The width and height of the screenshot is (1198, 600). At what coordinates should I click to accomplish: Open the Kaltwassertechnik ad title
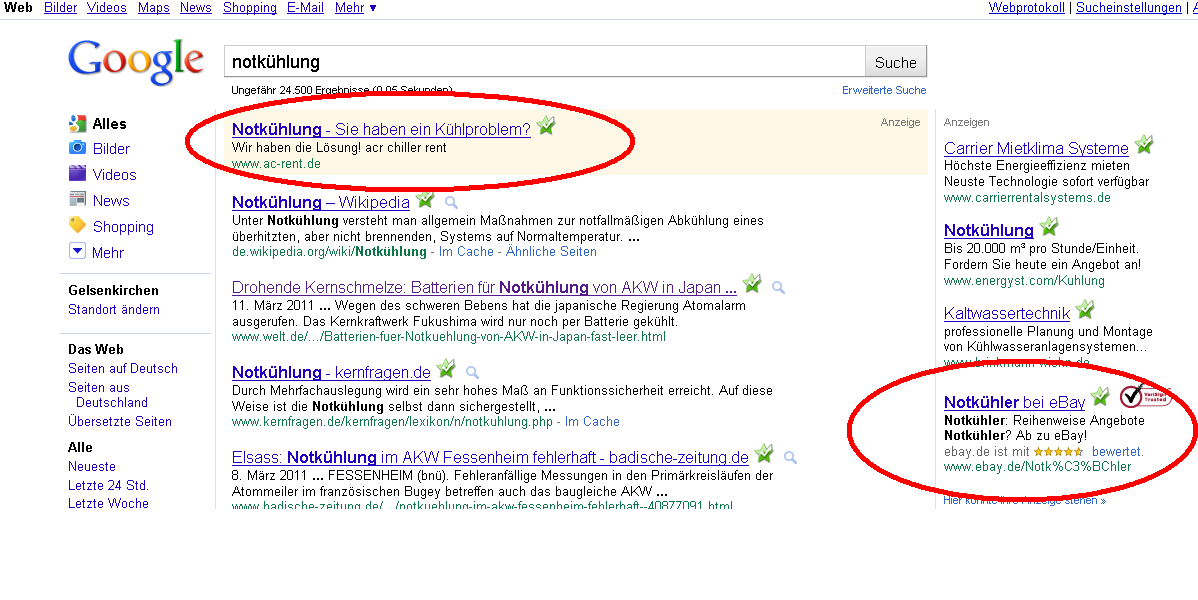pyautogui.click(x=1007, y=313)
